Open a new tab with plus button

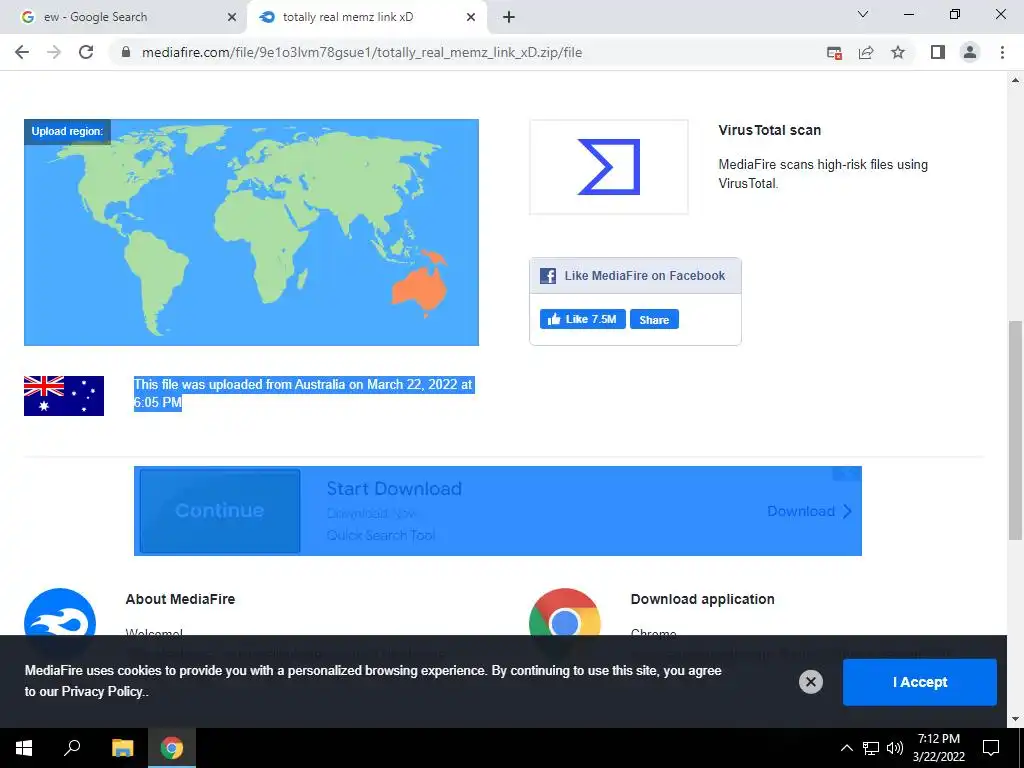point(509,17)
